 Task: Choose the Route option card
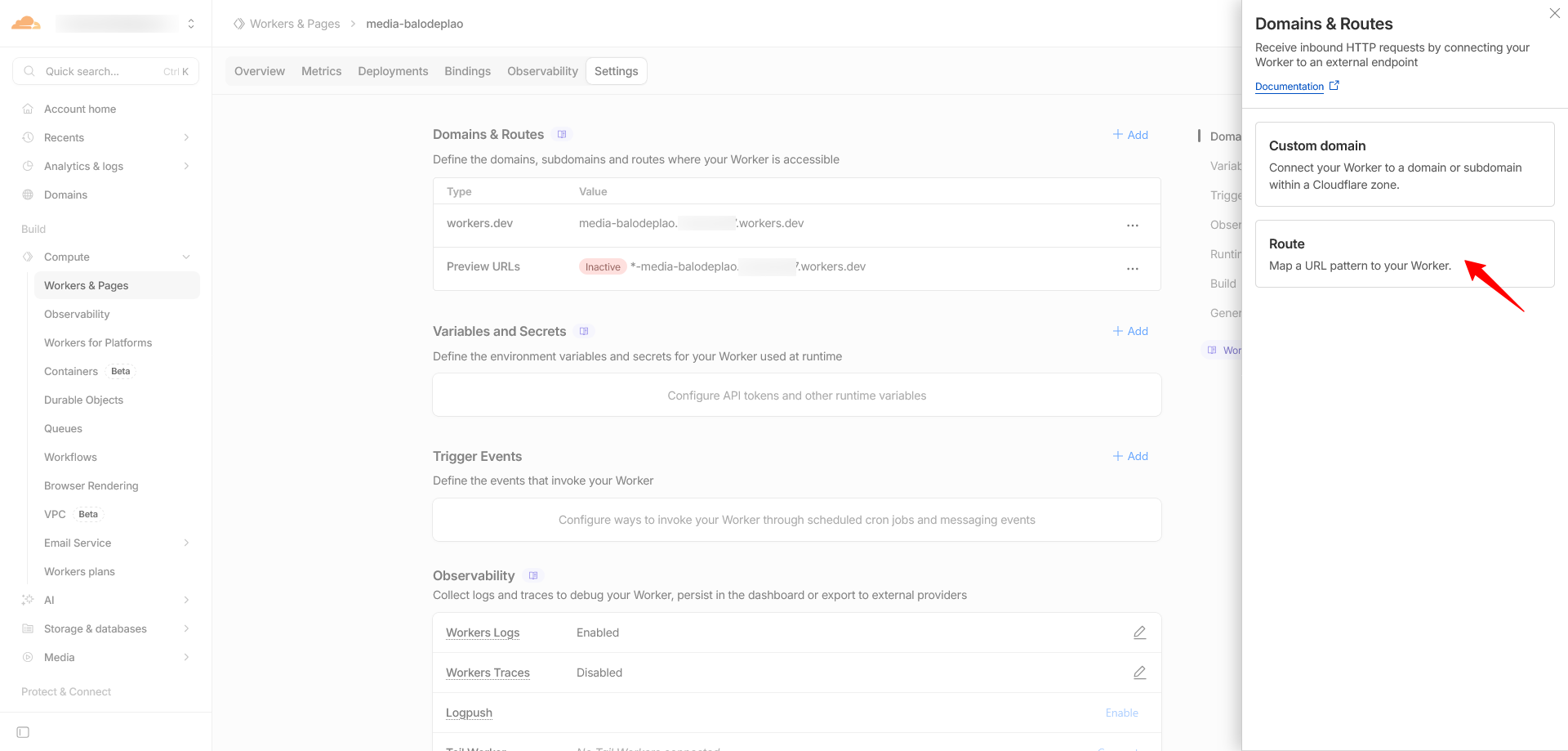point(1404,253)
